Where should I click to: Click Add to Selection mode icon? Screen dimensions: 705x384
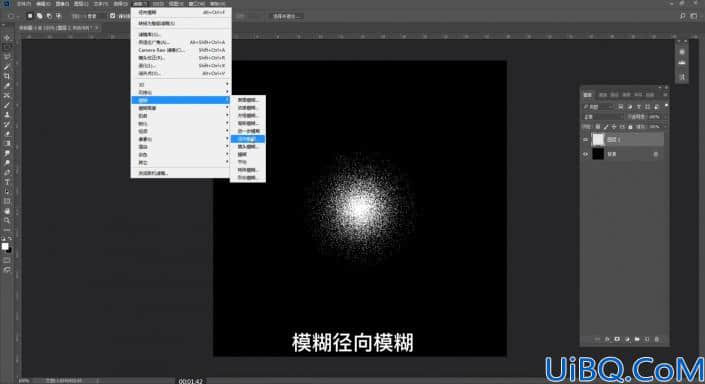coord(40,16)
